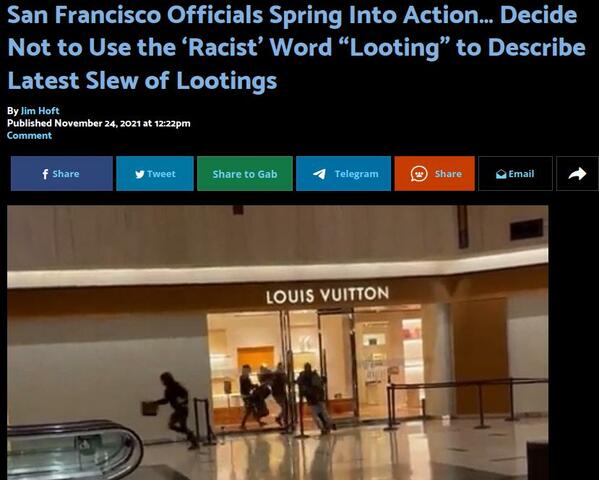Open more sharing options via arrow icon
The height and width of the screenshot is (480, 599).
(577, 174)
